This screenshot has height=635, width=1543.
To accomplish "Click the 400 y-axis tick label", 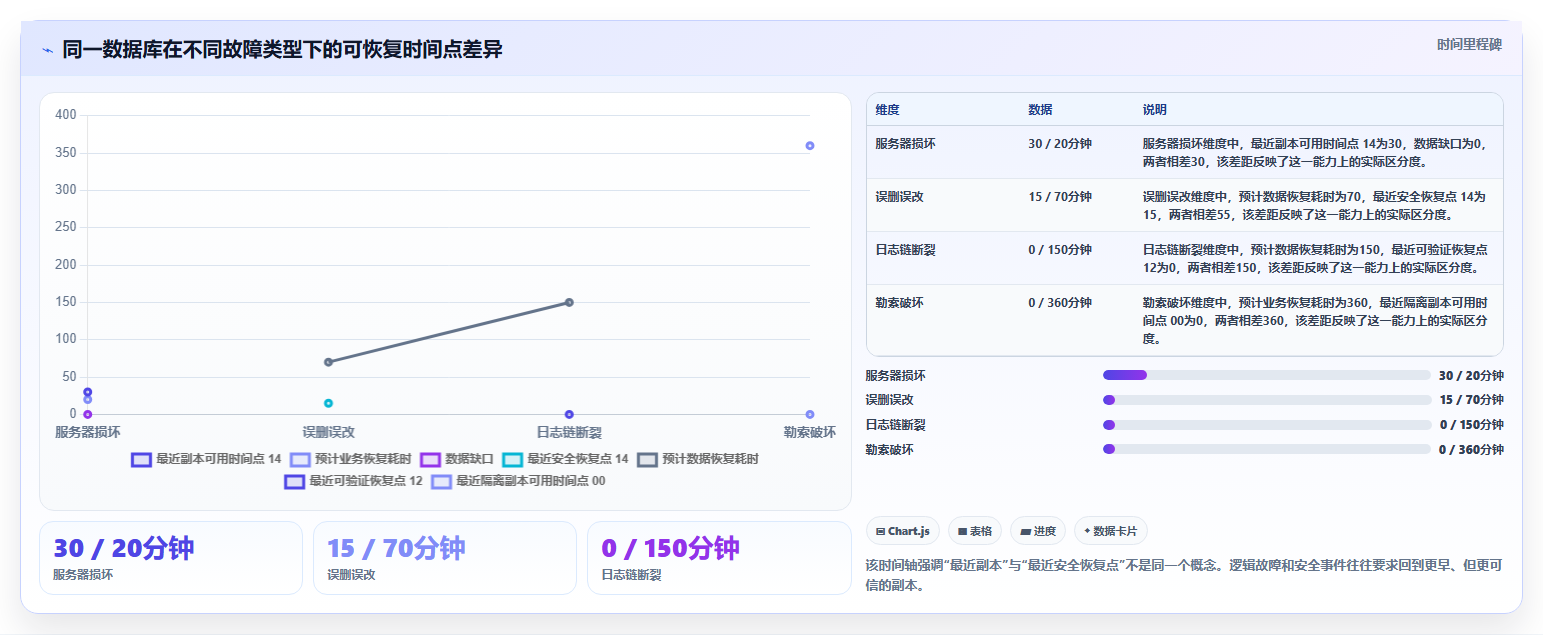I will pyautogui.click(x=66, y=115).
